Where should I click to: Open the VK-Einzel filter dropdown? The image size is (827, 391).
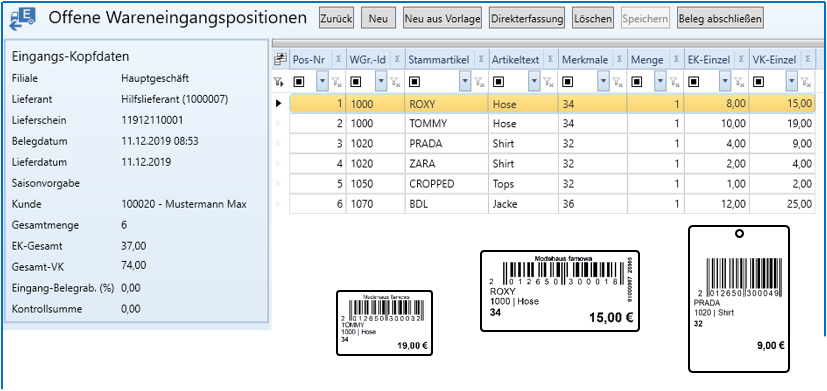click(792, 82)
